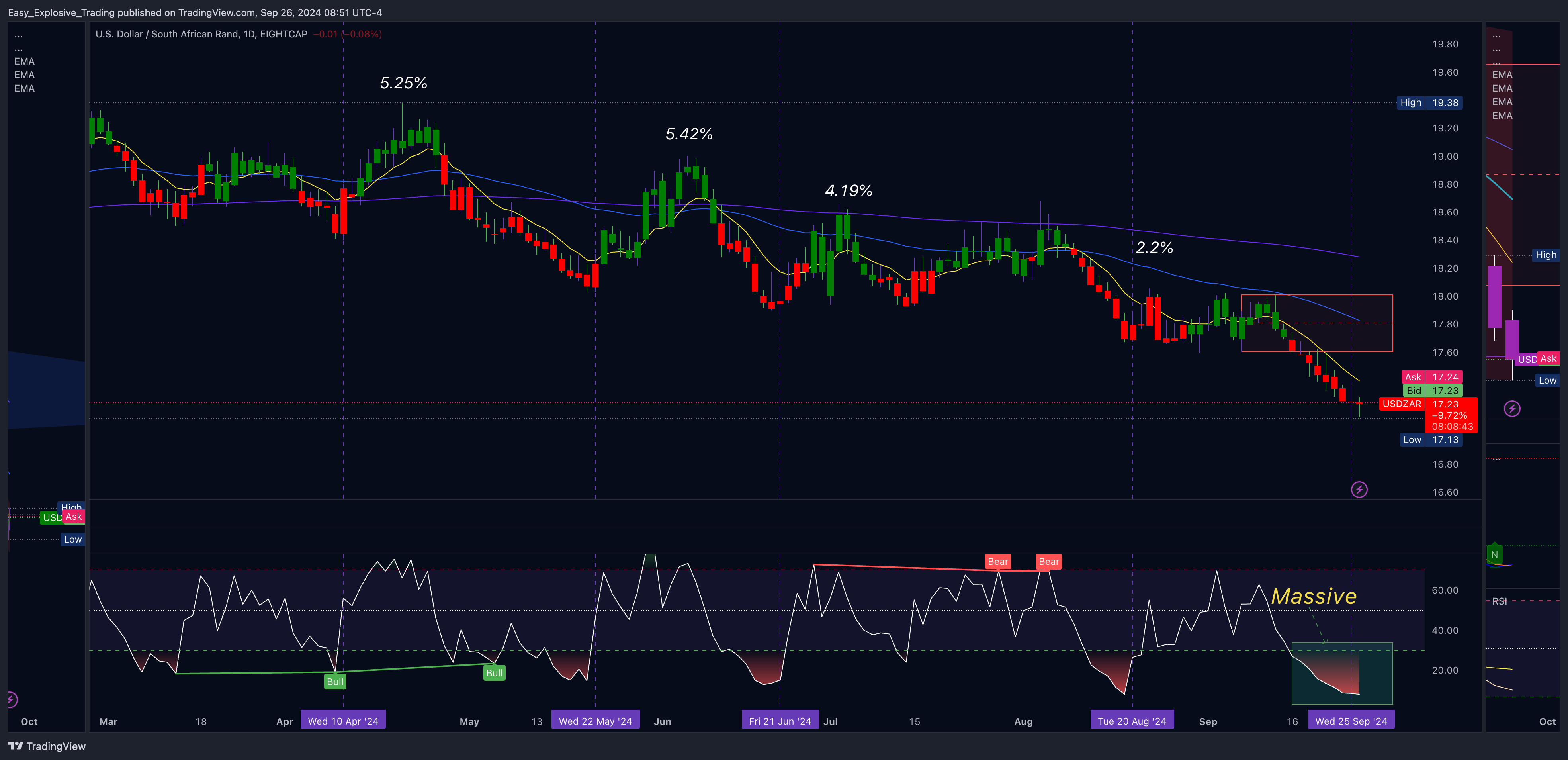Click the 5.42% annotation text
1568x760 pixels.
[689, 134]
